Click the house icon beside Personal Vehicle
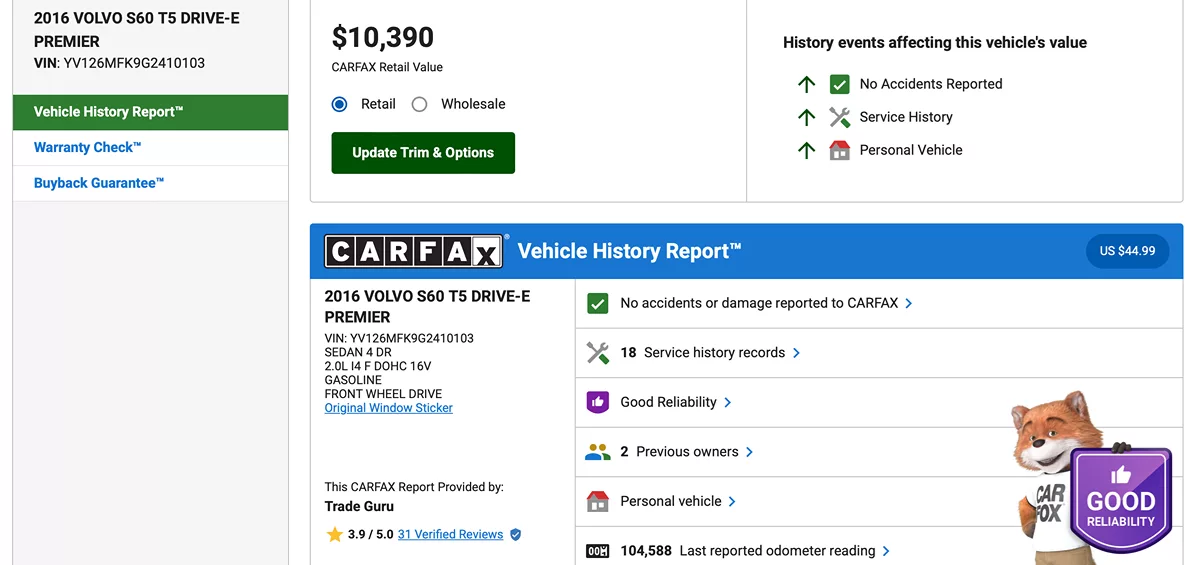Screen dimensions: 1200x565 click(x=839, y=150)
